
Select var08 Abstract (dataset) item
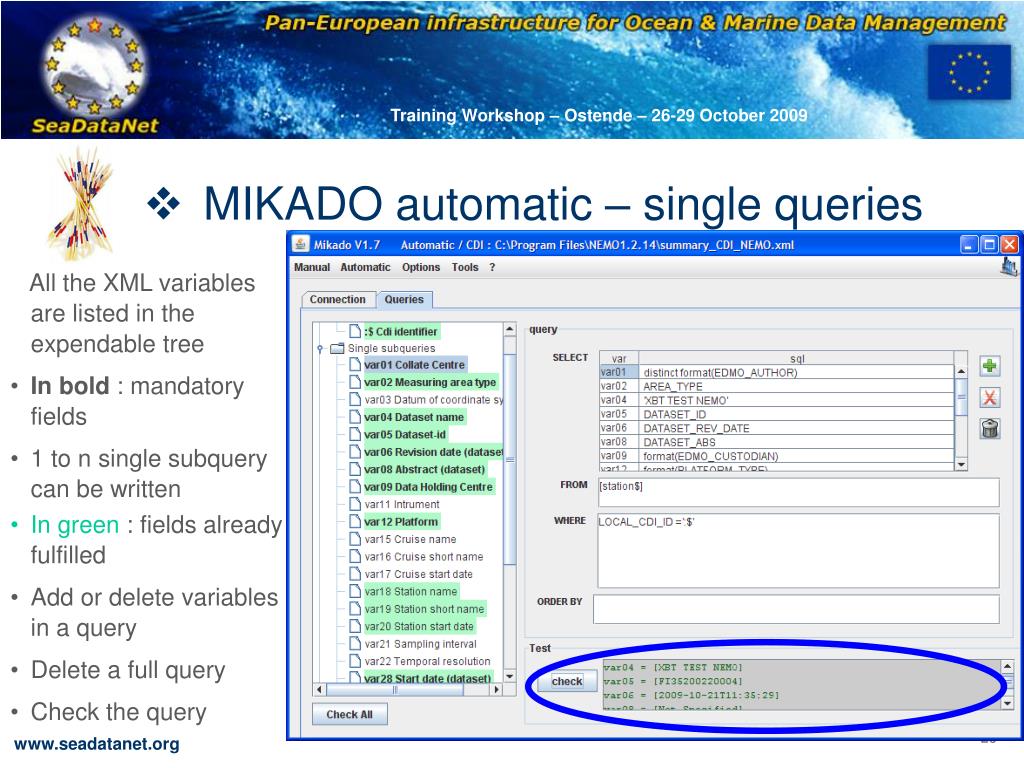click(x=424, y=469)
